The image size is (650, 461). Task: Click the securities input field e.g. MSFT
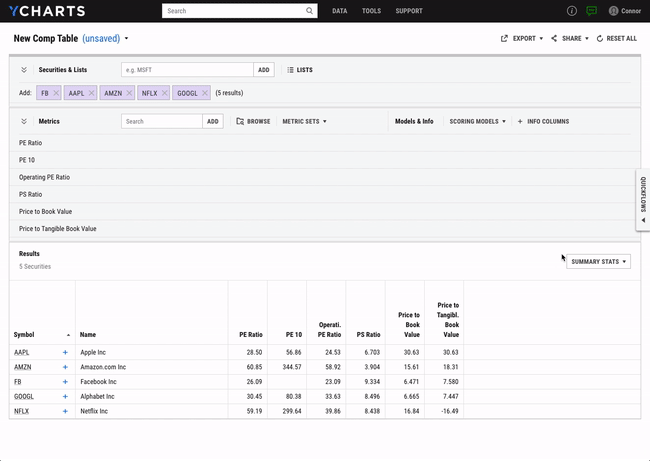click(187, 70)
